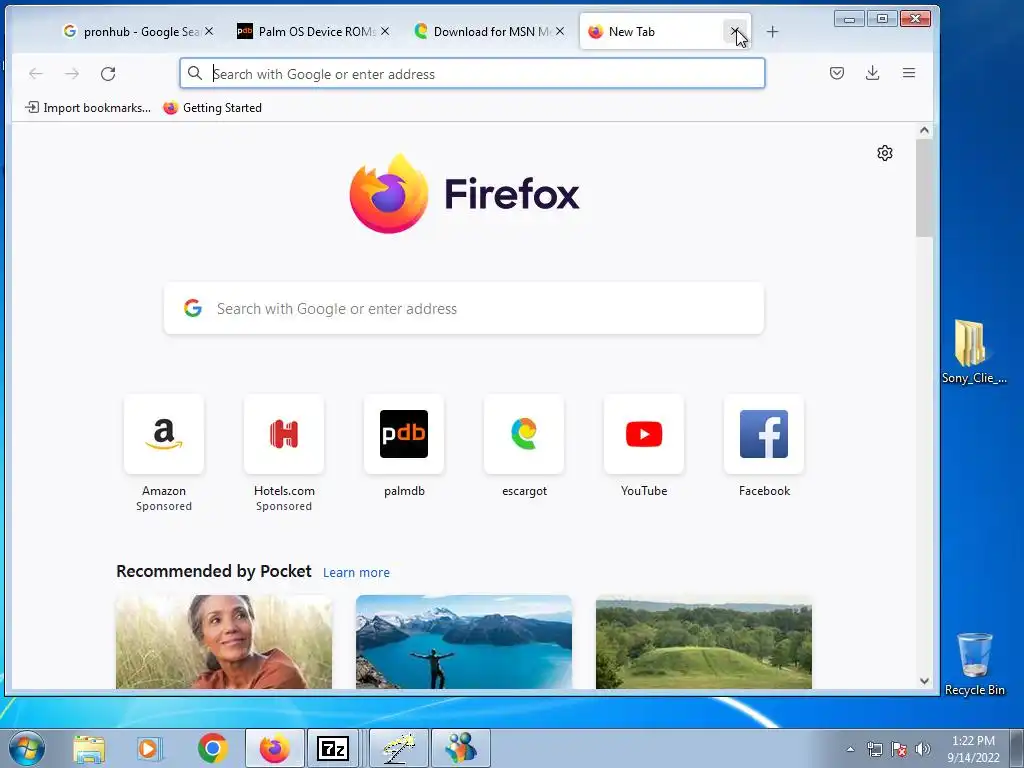Go forward using the forward arrow
This screenshot has height=768, width=1024.
pos(72,74)
